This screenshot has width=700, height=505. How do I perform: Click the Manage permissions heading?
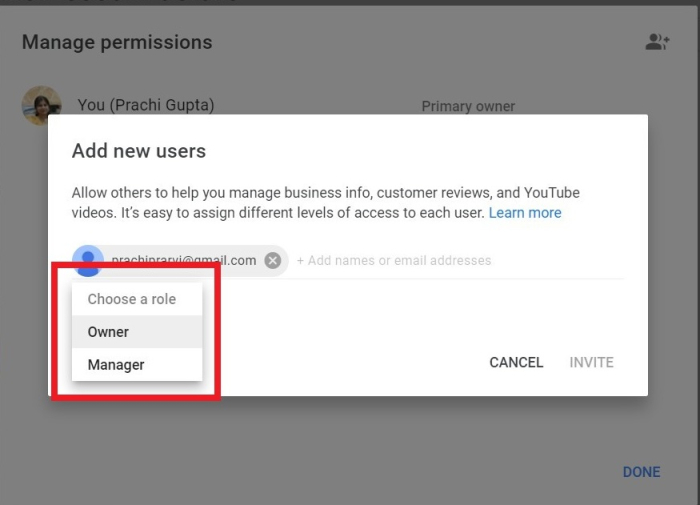(117, 42)
